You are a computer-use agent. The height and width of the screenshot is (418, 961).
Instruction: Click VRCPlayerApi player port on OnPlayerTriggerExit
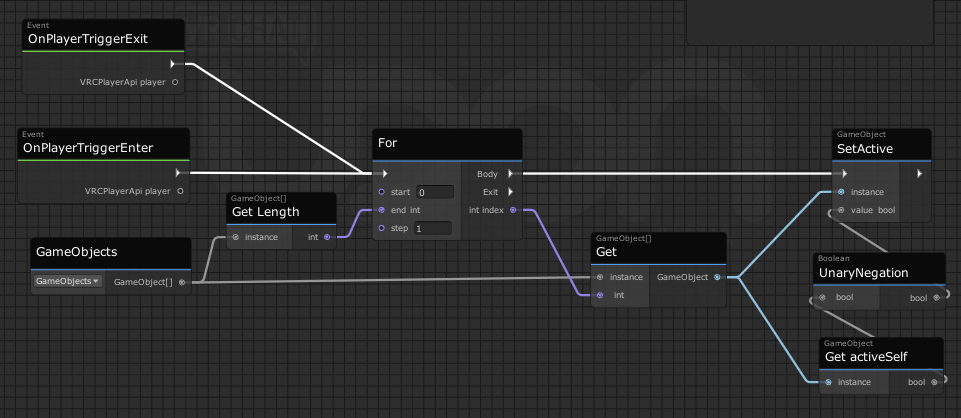coord(175,82)
